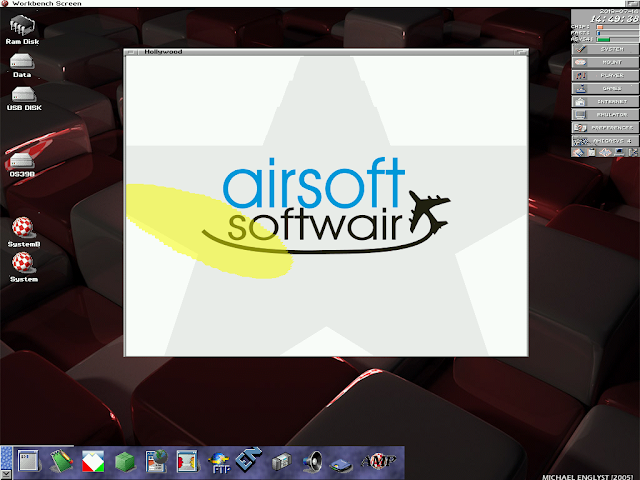Screen dimensions: 640x480
Task: Open the AmigaSYS 4 panel button
Action: [x=605, y=141]
